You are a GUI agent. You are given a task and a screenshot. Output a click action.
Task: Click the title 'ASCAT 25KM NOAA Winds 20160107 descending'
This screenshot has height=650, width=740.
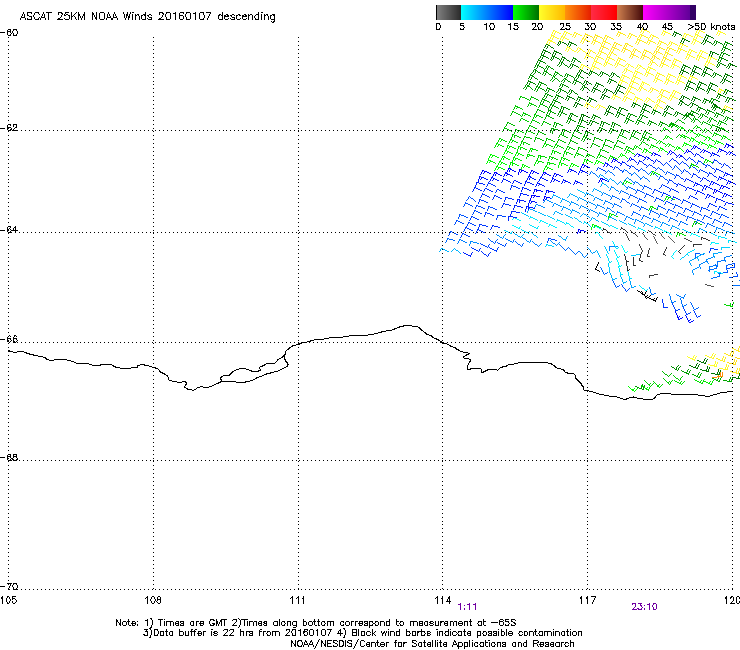[x=147, y=16]
